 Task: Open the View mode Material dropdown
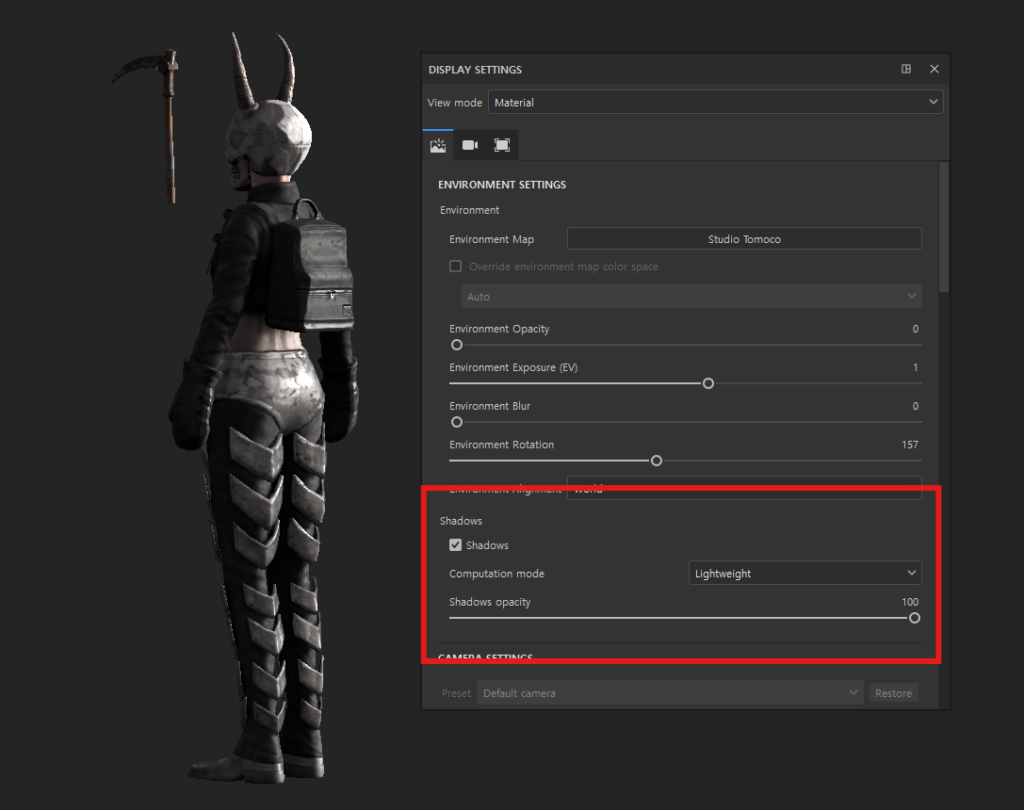pyautogui.click(x=715, y=102)
